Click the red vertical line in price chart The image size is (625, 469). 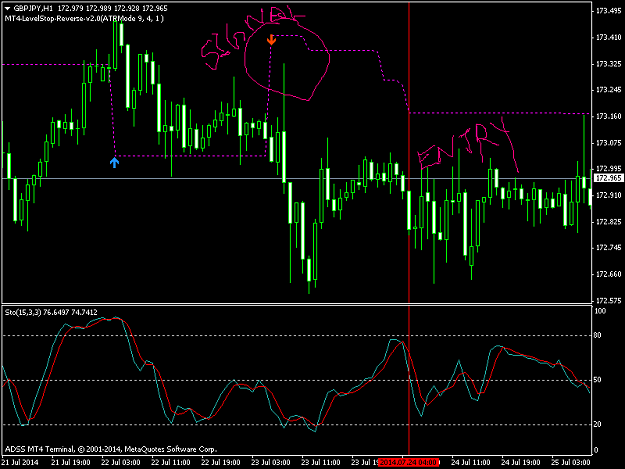(x=409, y=155)
